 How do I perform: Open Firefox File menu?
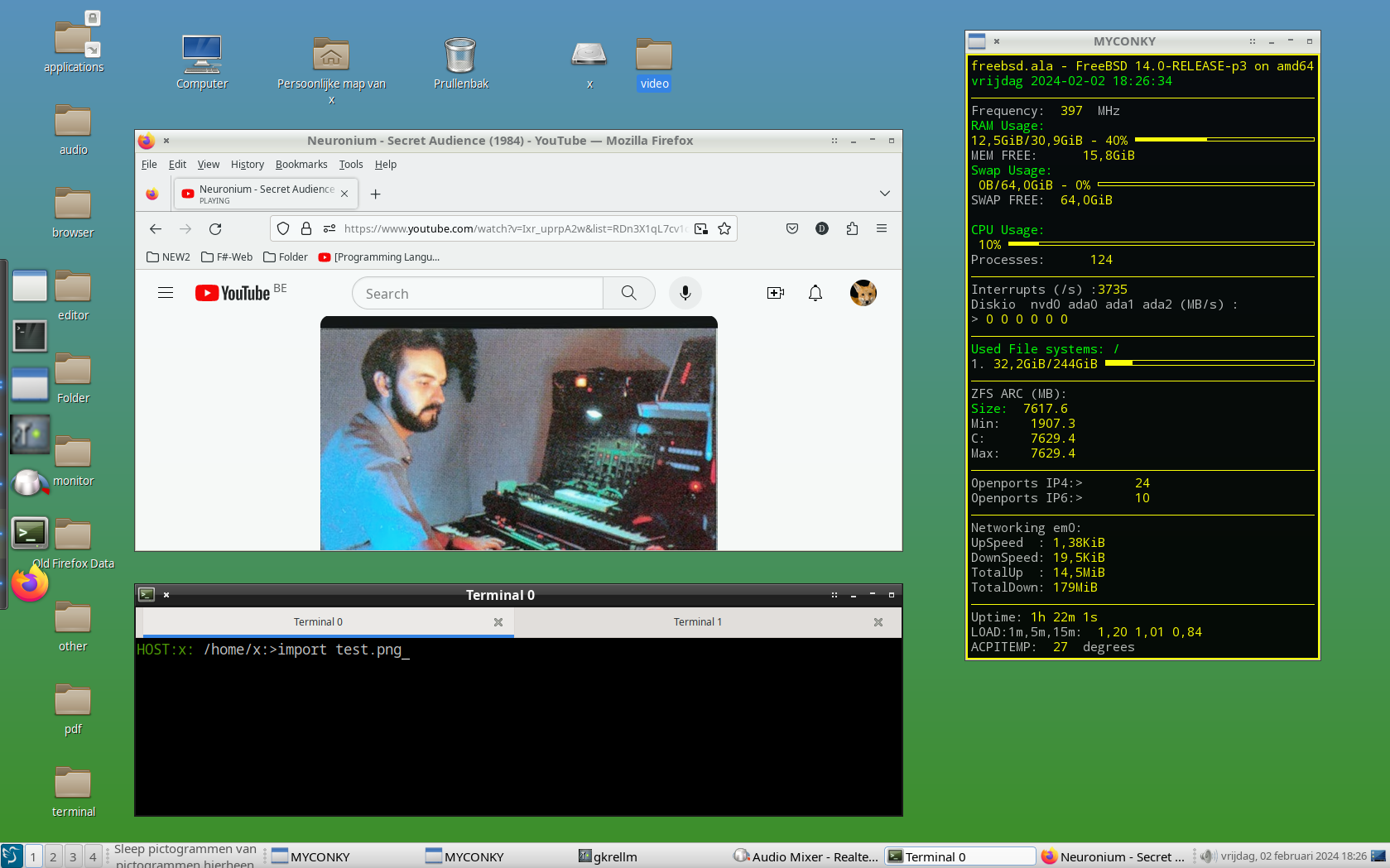click(x=149, y=165)
